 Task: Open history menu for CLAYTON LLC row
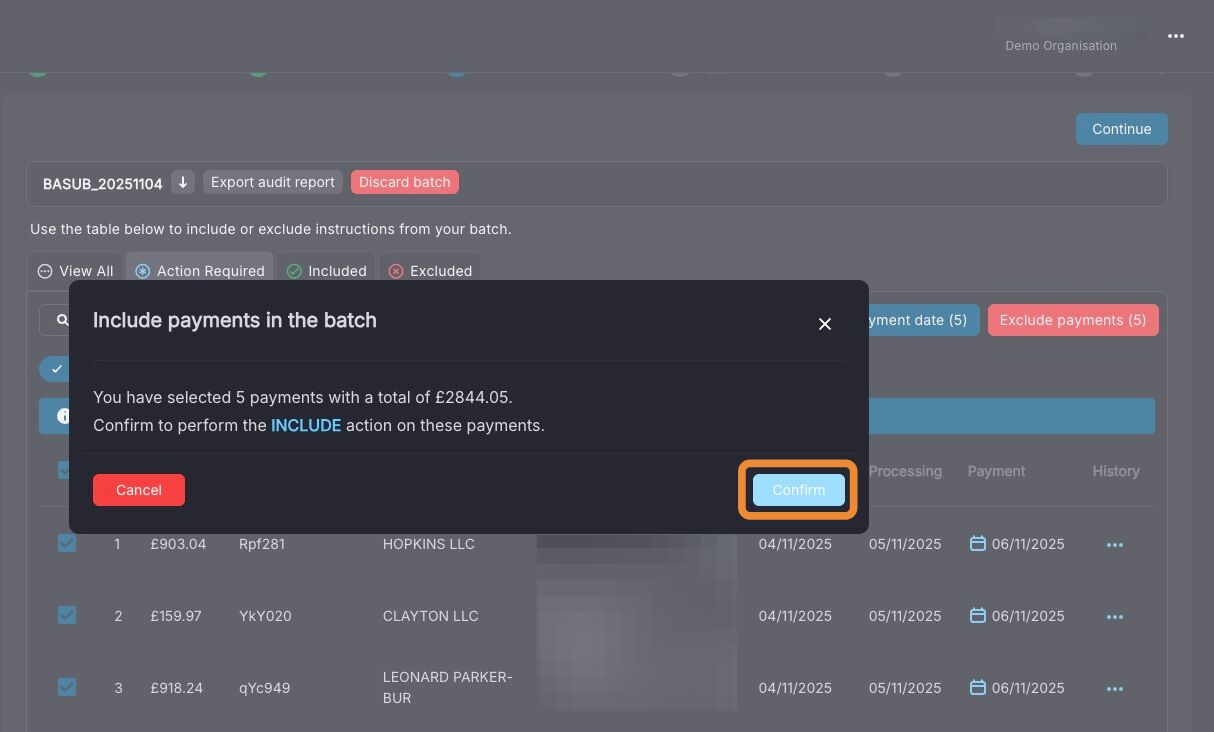tap(1115, 617)
